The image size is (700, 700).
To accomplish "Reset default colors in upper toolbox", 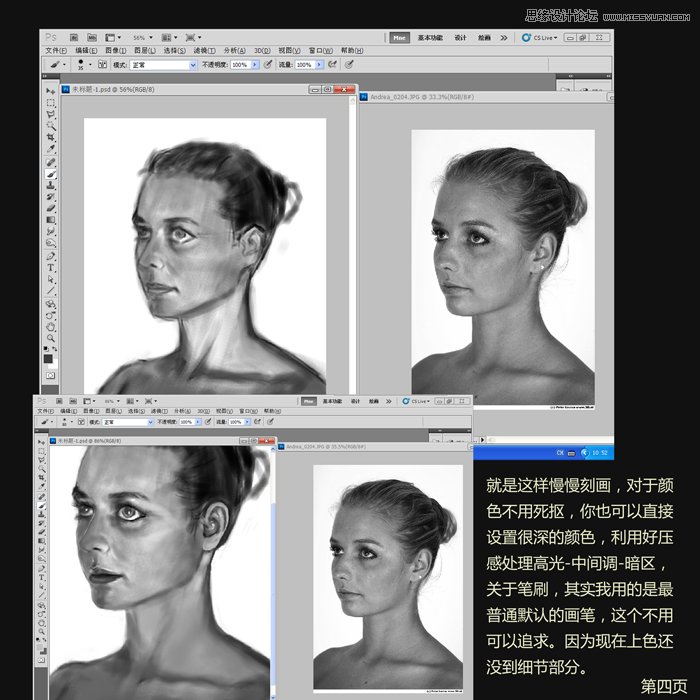I will [46, 349].
